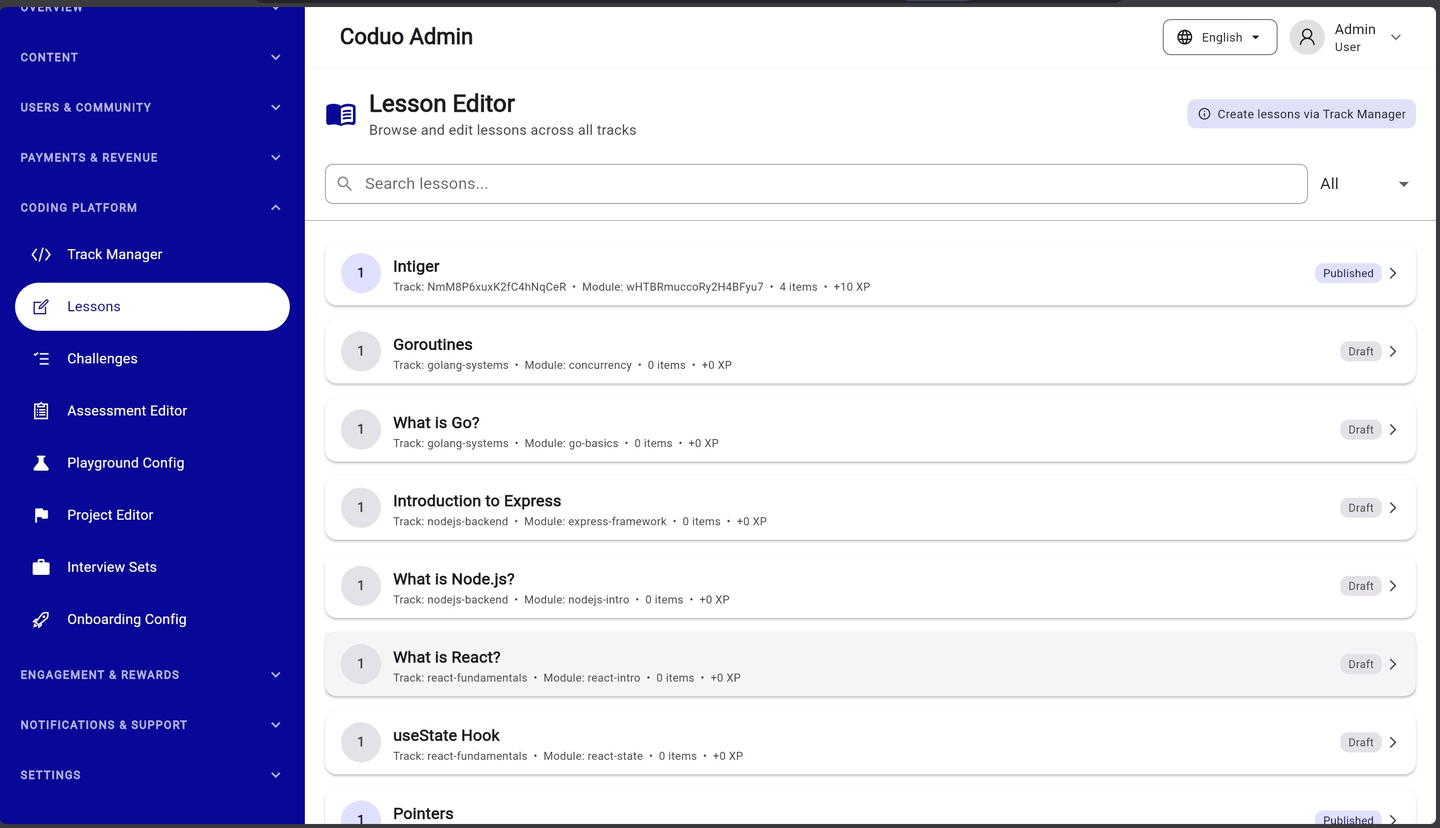This screenshot has width=1440, height=828.
Task: Click the Introduction to Express title
Action: [x=477, y=501]
